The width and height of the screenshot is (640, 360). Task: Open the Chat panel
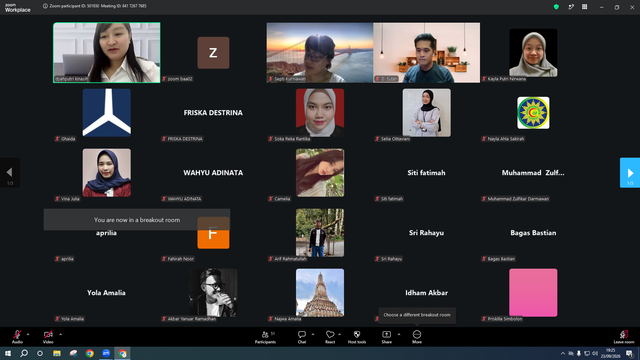(302, 337)
